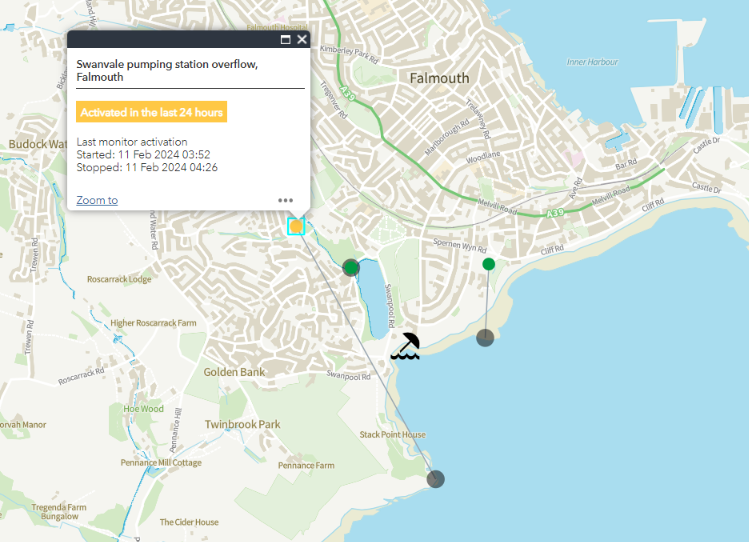This screenshot has height=542, width=749.
Task: Click the Roscarrack Lodge label
Action: (x=119, y=279)
